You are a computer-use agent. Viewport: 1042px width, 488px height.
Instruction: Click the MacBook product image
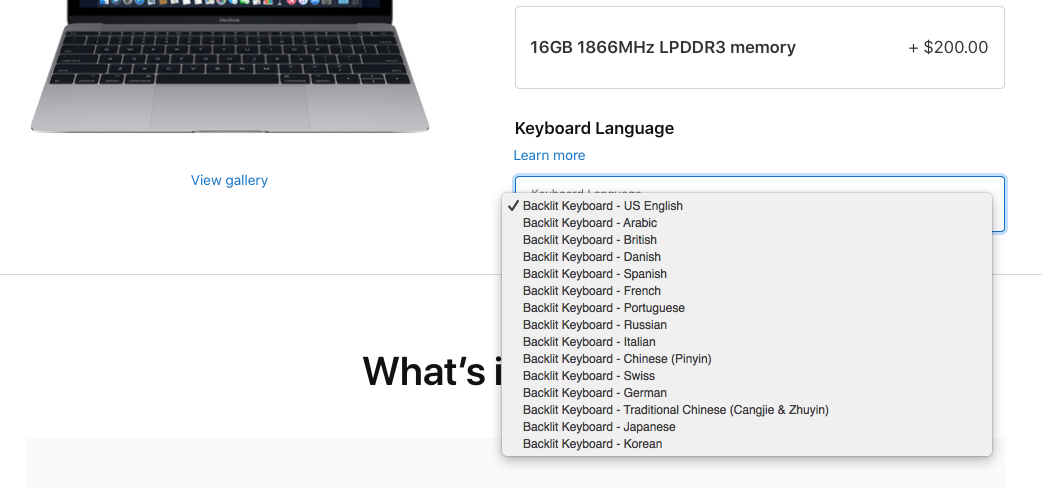tap(230, 66)
